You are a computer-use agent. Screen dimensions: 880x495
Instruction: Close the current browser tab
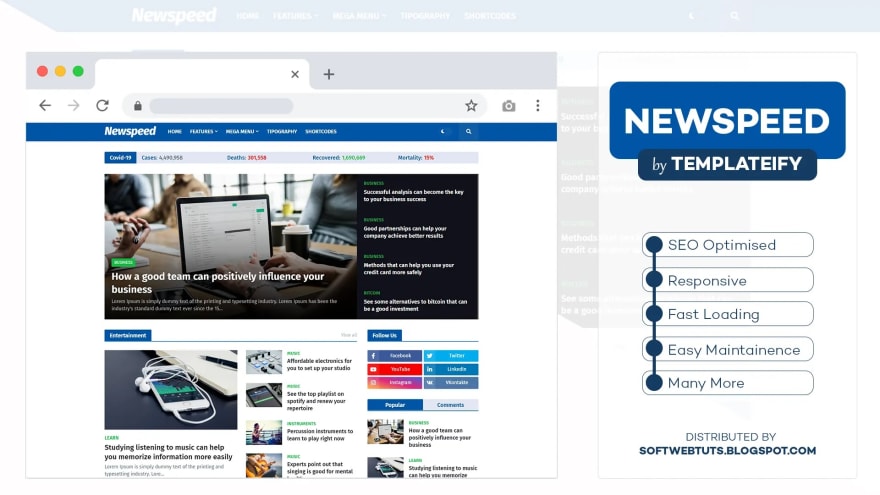(295, 74)
